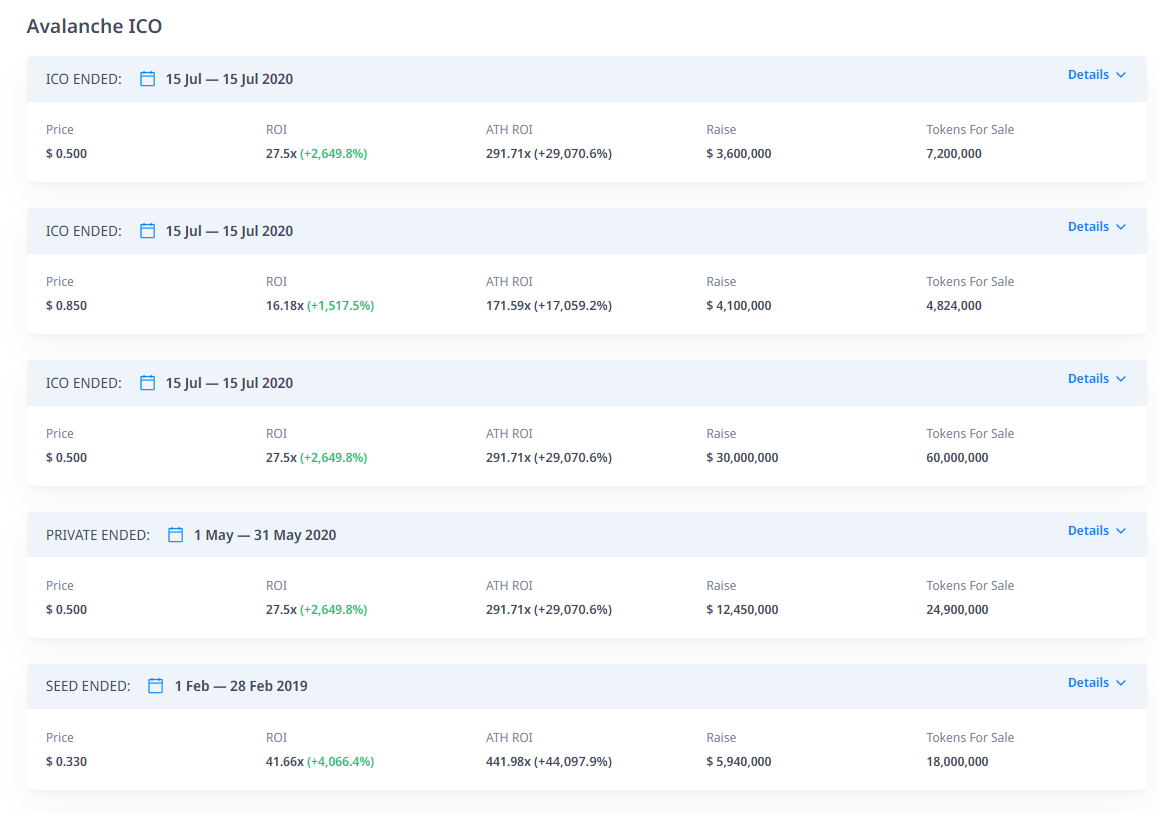Click the PRIVATE ENDED: label
Screen dimensions: 1159x814
98,535
